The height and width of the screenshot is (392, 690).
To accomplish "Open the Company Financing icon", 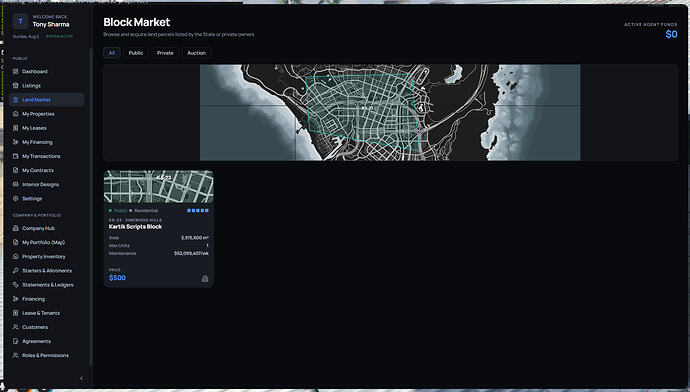I will pos(16,299).
